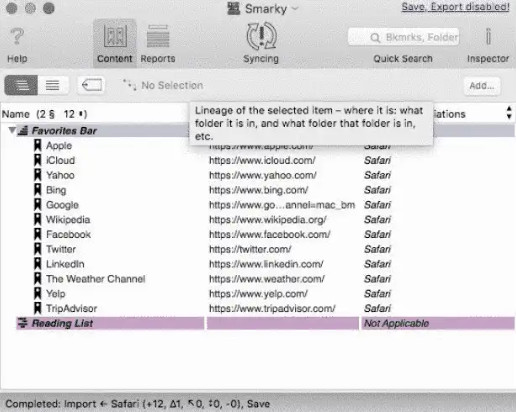Select the Facebook bookmark name
The image size is (516, 412).
(68, 234)
